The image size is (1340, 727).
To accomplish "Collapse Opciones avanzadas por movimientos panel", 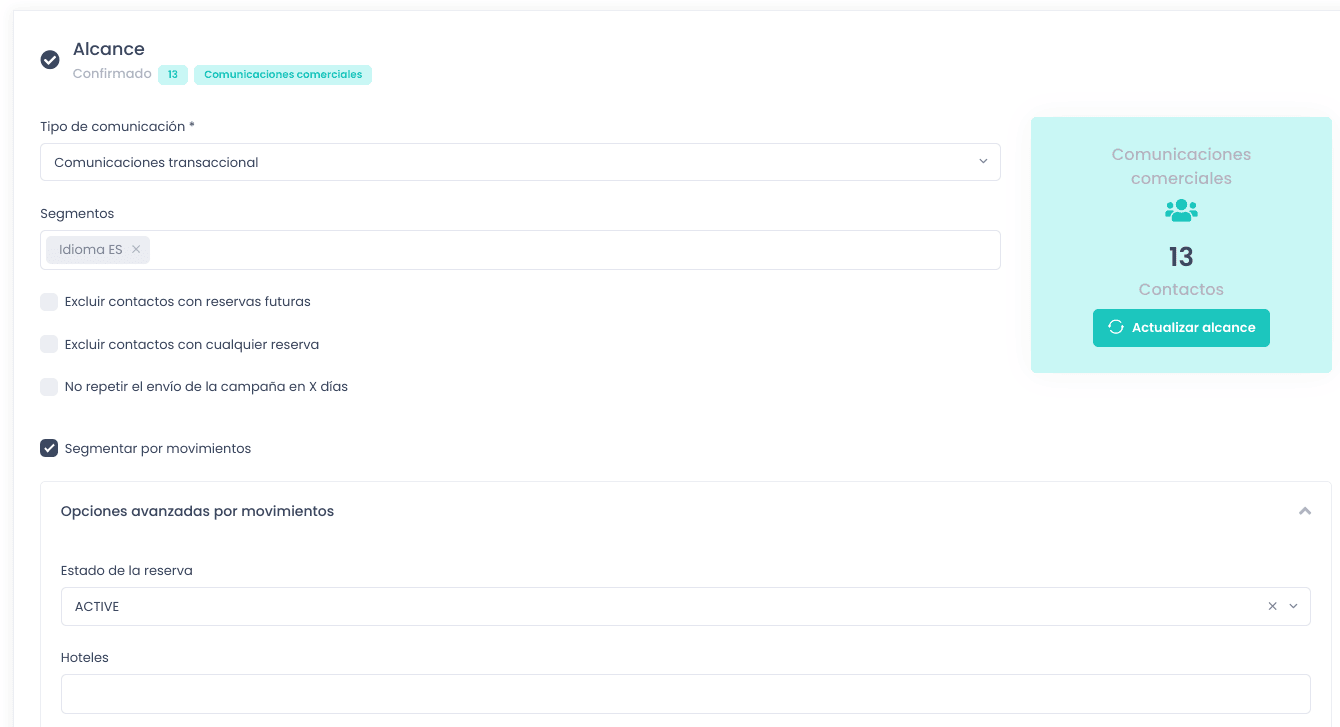I will (x=1304, y=511).
